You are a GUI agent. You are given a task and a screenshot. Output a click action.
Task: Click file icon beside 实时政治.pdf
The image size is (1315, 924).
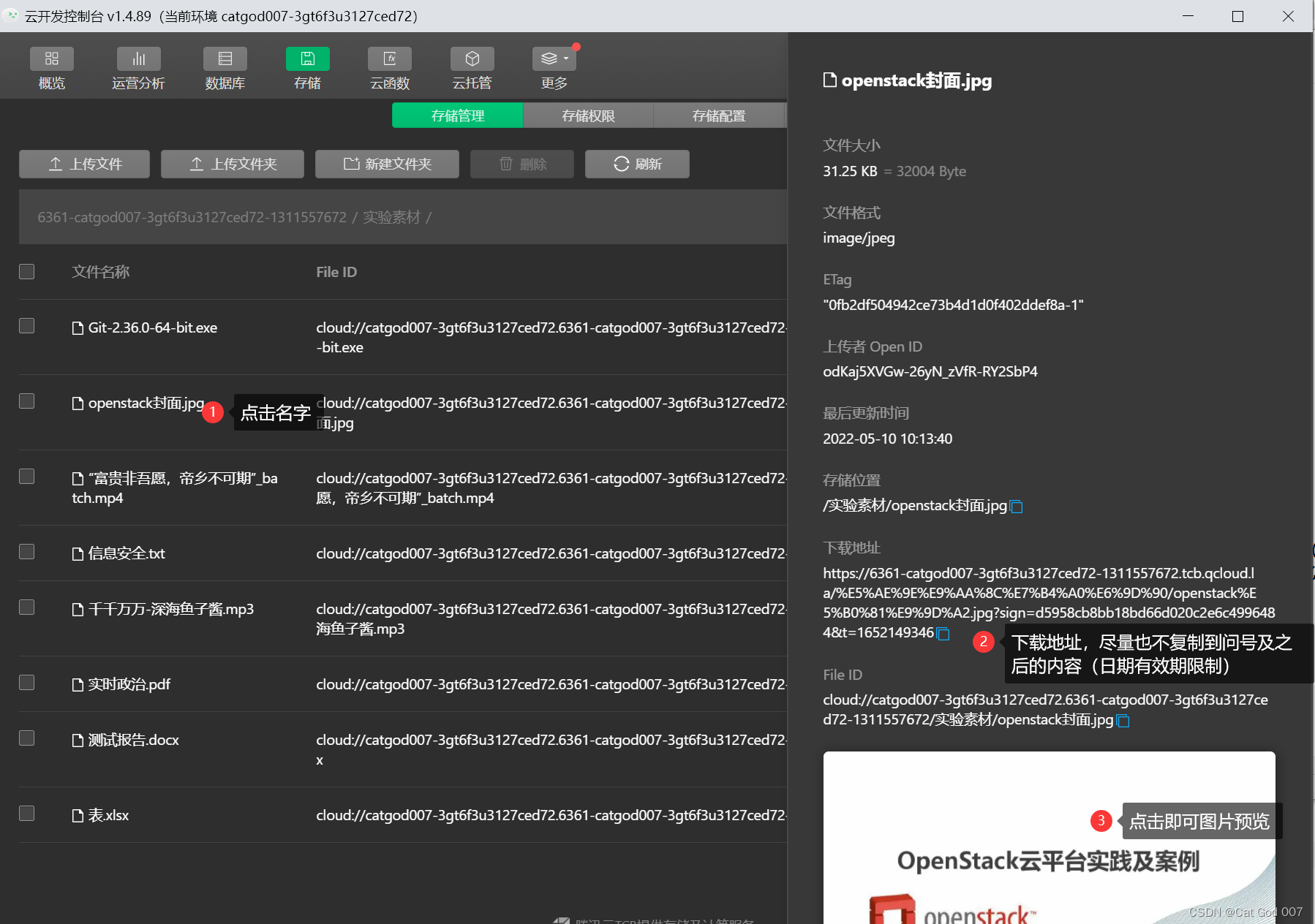(78, 685)
